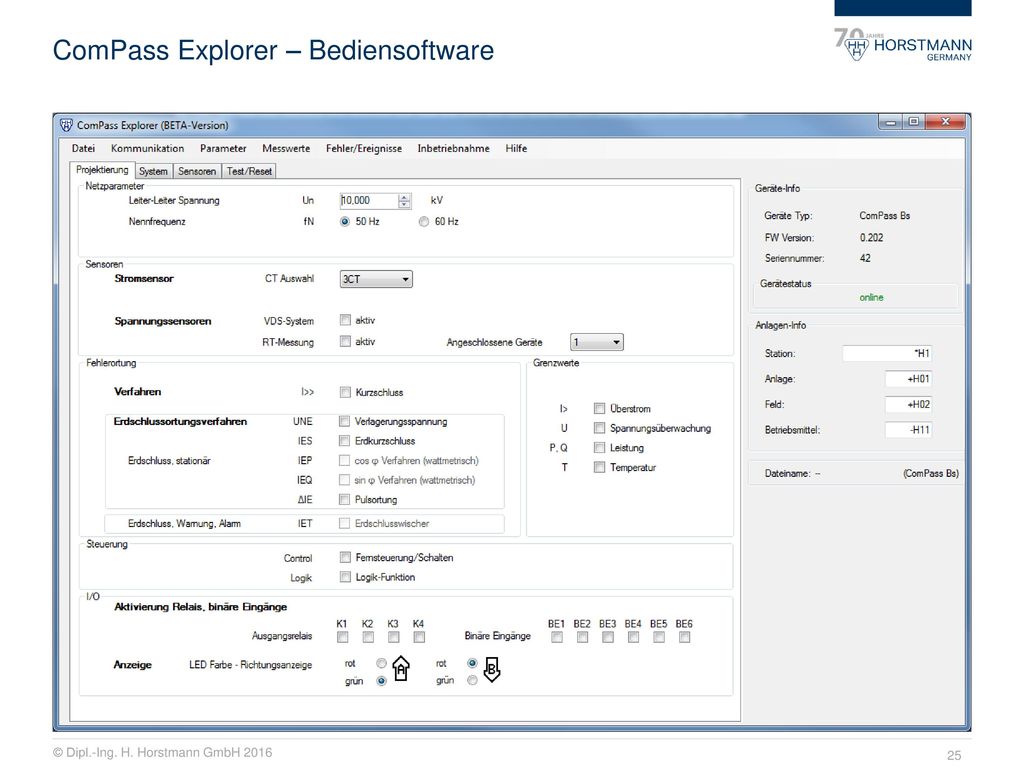This screenshot has height=768, width=1024.
Task: Close the ComPass Explorer window
Action: point(944,122)
